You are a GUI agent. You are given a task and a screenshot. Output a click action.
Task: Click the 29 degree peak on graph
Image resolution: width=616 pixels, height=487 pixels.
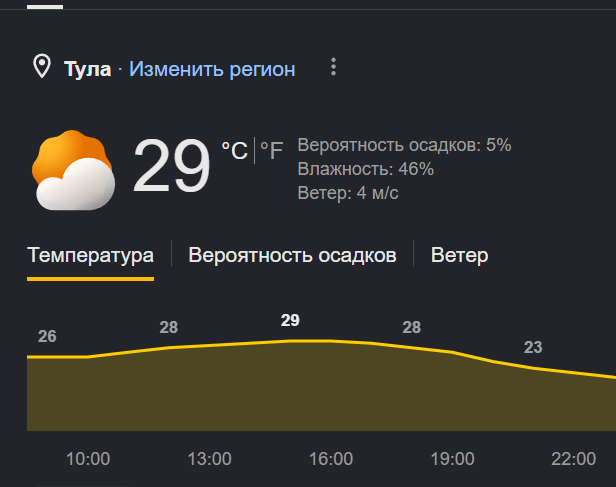290,320
